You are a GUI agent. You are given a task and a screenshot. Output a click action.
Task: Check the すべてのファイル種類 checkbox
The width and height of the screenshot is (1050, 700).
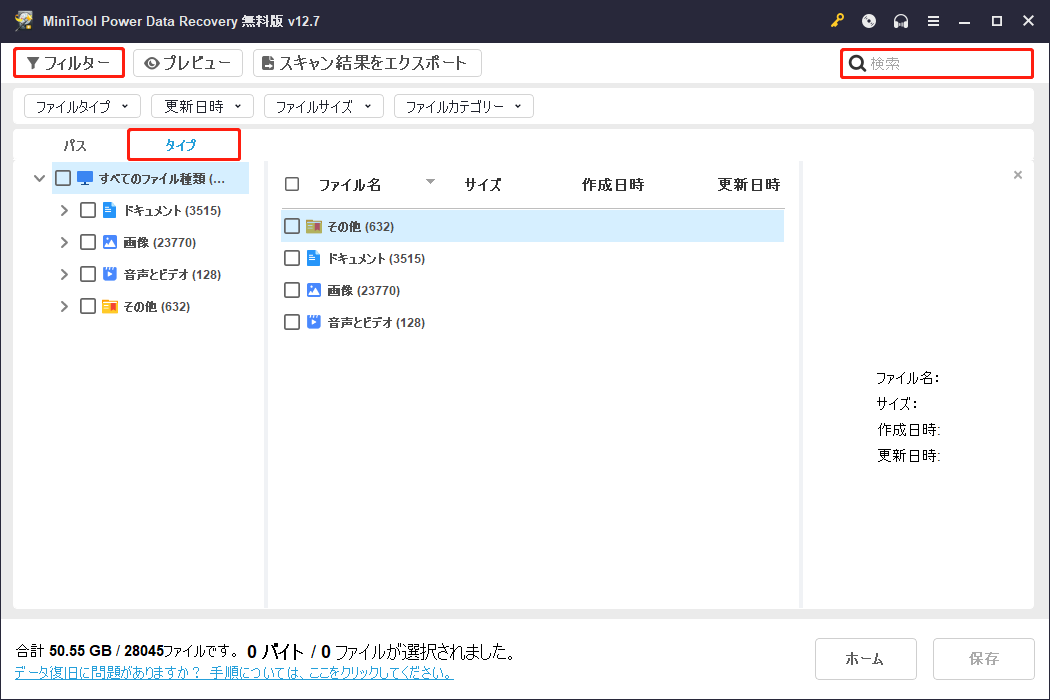pos(64,177)
